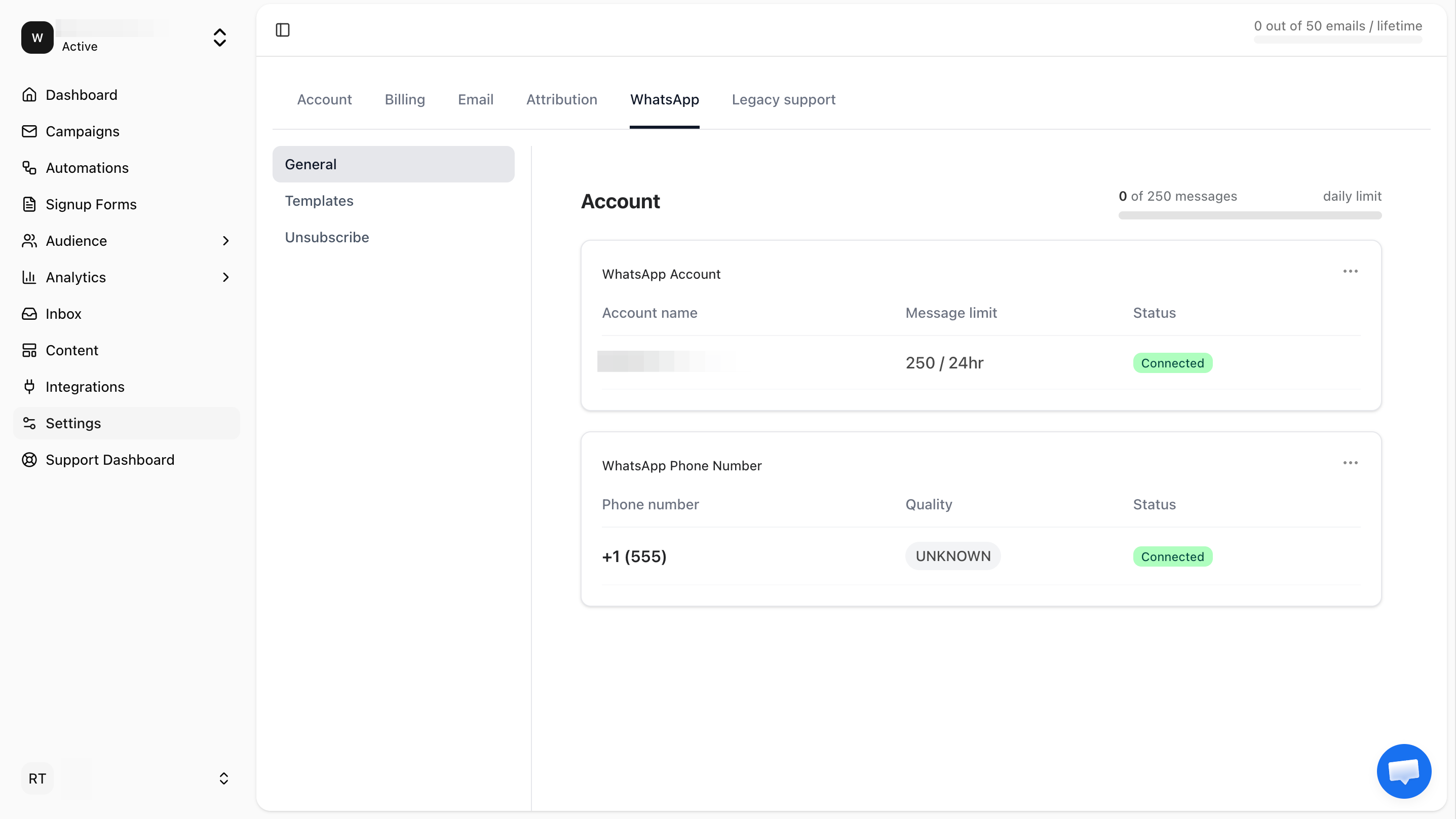This screenshot has width=1456, height=819.
Task: Click the Support Dashboard lifebuoy icon
Action: (29, 459)
